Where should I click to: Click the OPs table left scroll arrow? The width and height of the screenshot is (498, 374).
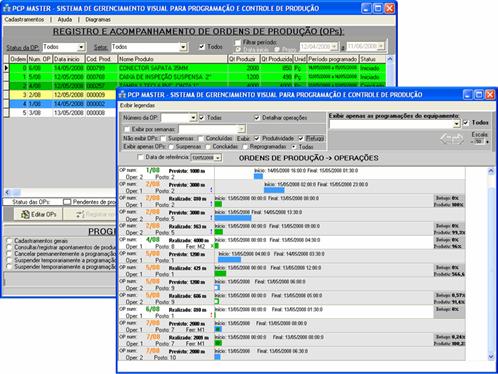pos(8,192)
